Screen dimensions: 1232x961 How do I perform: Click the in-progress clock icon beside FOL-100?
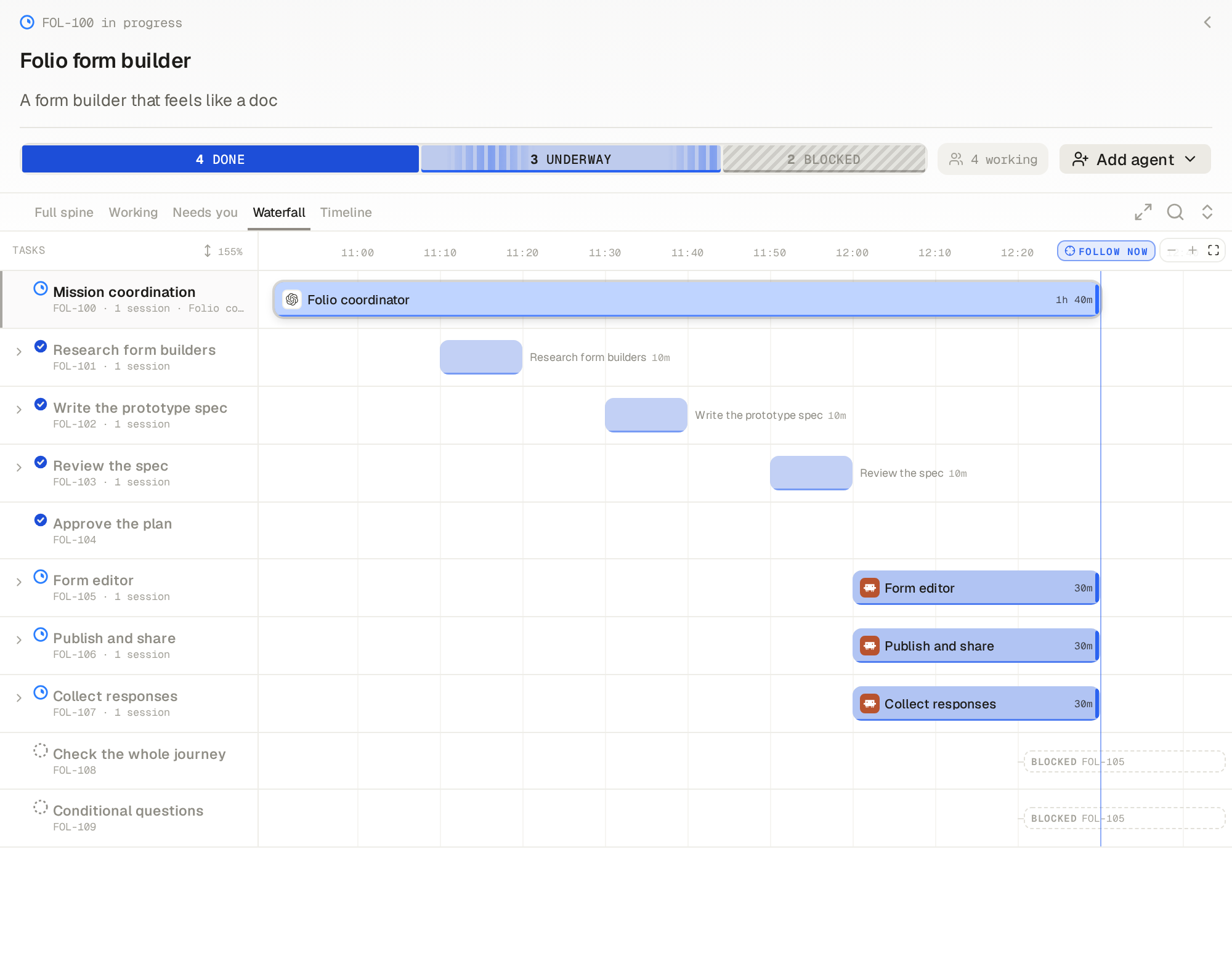coord(27,23)
